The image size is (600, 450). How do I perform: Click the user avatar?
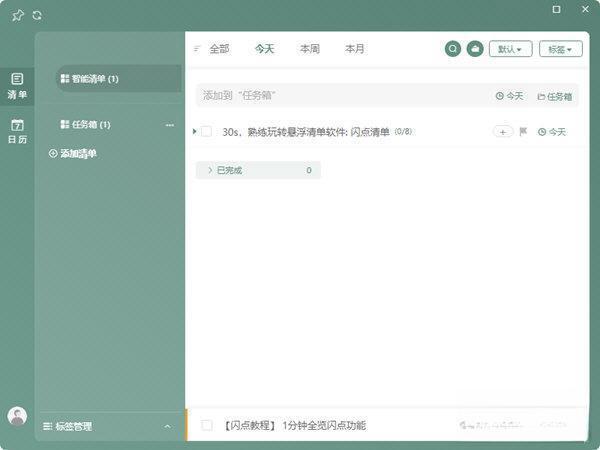(17, 416)
